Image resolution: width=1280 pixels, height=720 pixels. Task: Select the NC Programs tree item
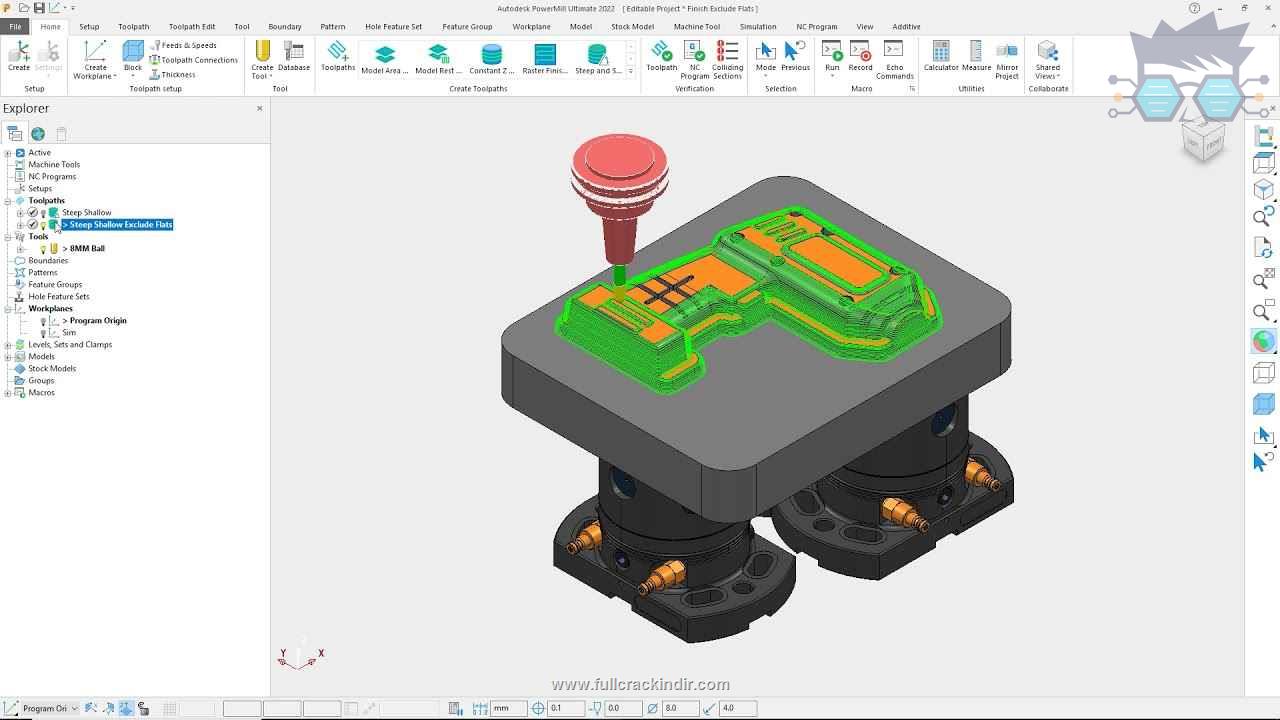pos(52,177)
